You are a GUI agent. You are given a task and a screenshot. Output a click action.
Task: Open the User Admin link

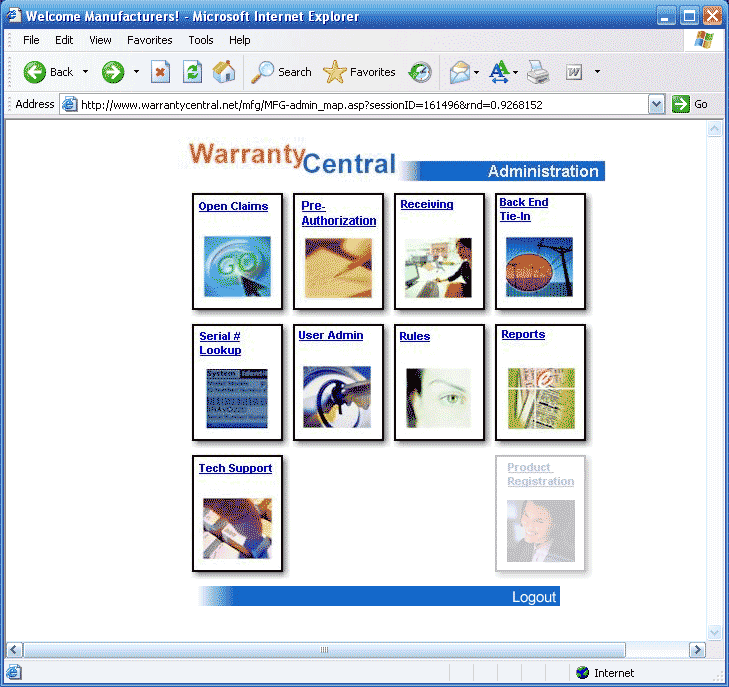point(331,336)
